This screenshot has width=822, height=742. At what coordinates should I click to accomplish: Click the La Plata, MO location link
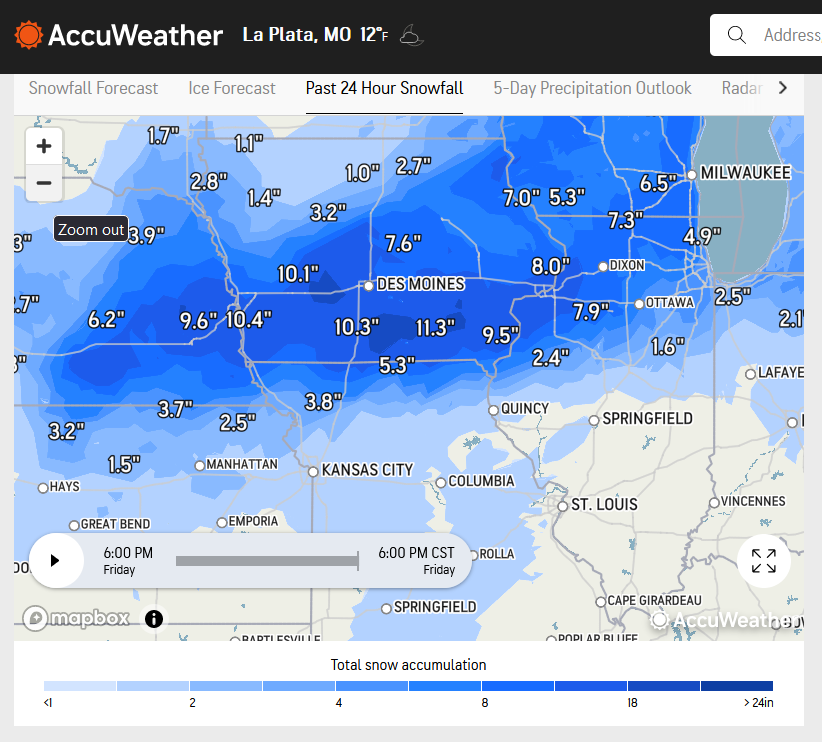click(297, 35)
